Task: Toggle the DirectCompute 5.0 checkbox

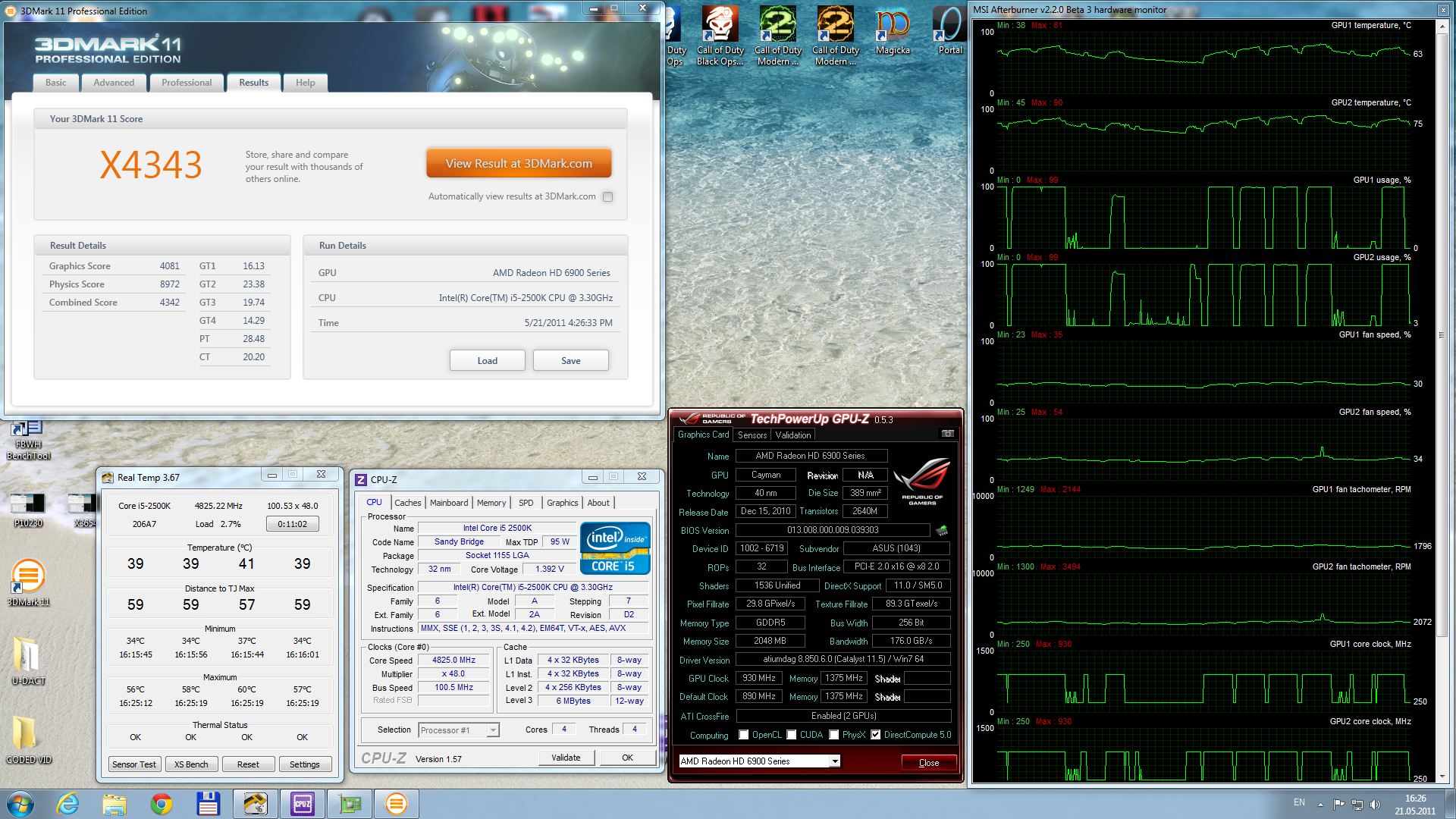Action: point(876,735)
